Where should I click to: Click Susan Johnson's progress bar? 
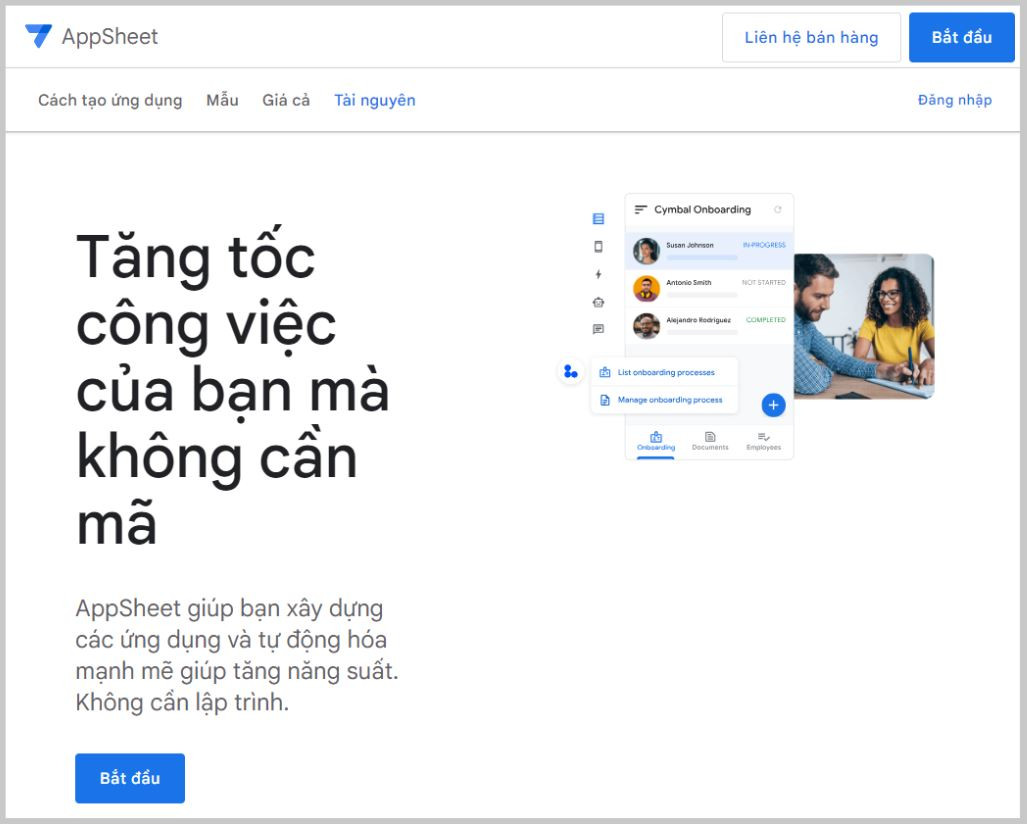point(701,257)
